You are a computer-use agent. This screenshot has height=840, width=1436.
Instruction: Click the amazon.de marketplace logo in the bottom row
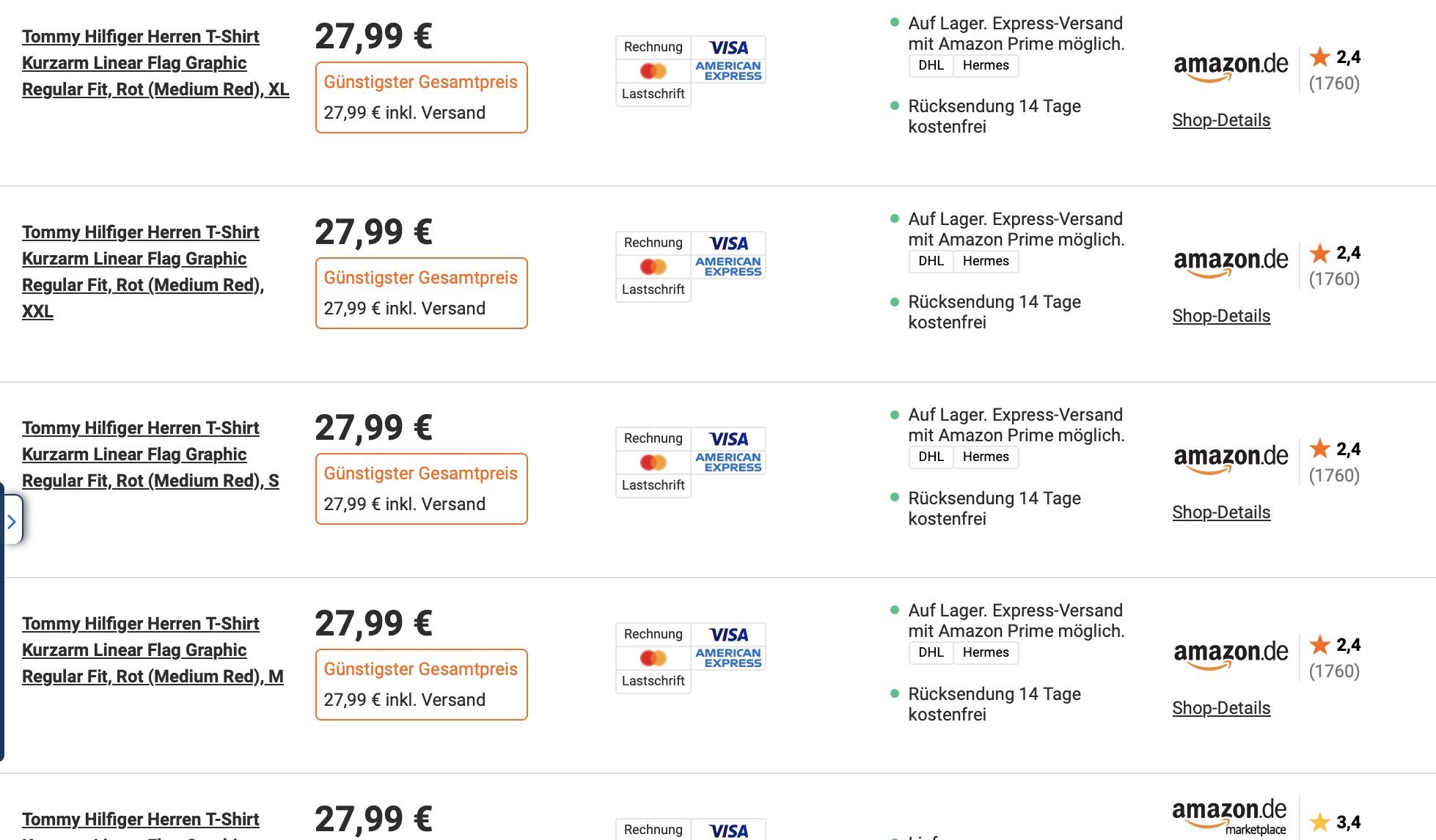click(x=1231, y=816)
